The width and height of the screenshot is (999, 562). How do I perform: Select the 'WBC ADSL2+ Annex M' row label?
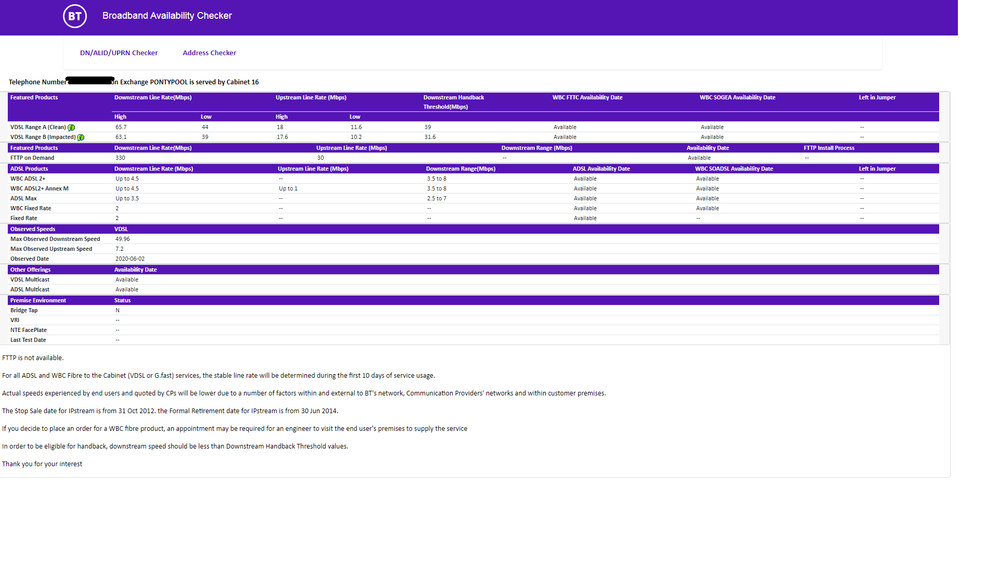39,189
